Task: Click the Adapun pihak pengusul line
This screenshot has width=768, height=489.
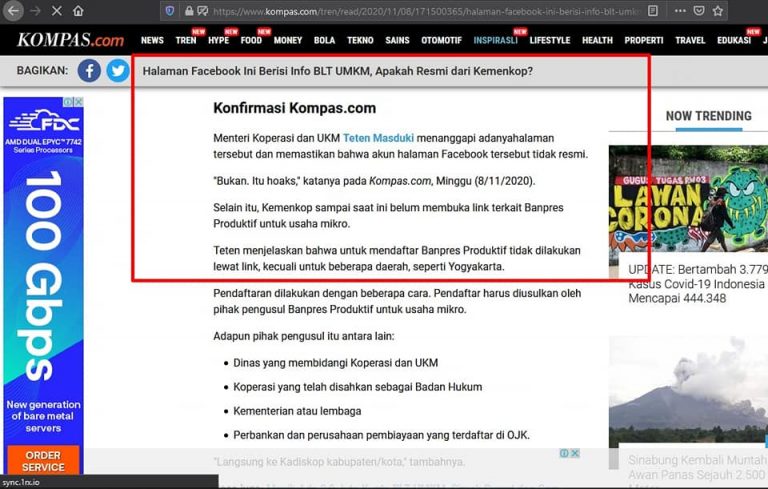Action: pos(304,336)
